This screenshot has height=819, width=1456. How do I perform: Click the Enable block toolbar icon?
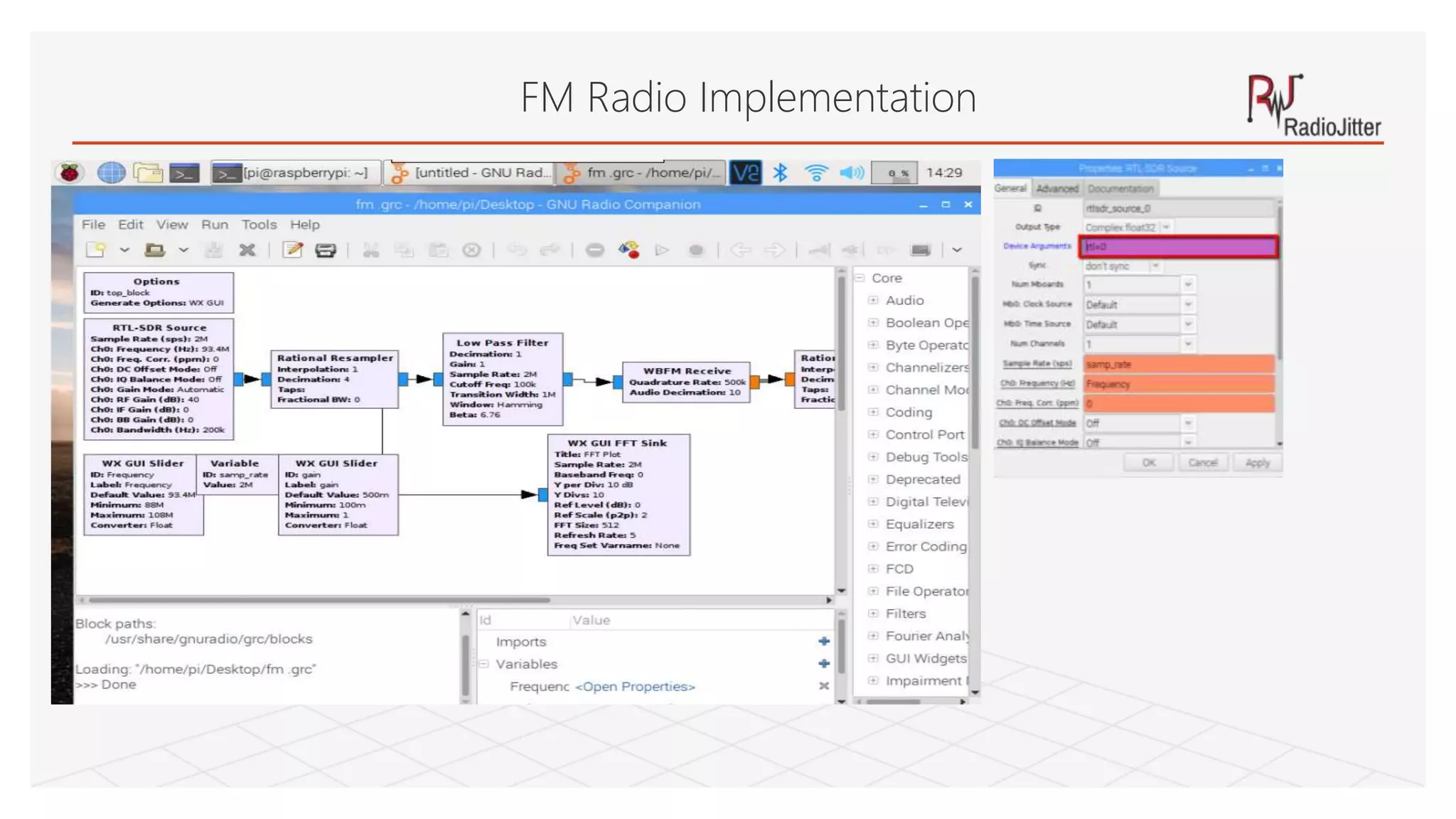click(x=819, y=250)
